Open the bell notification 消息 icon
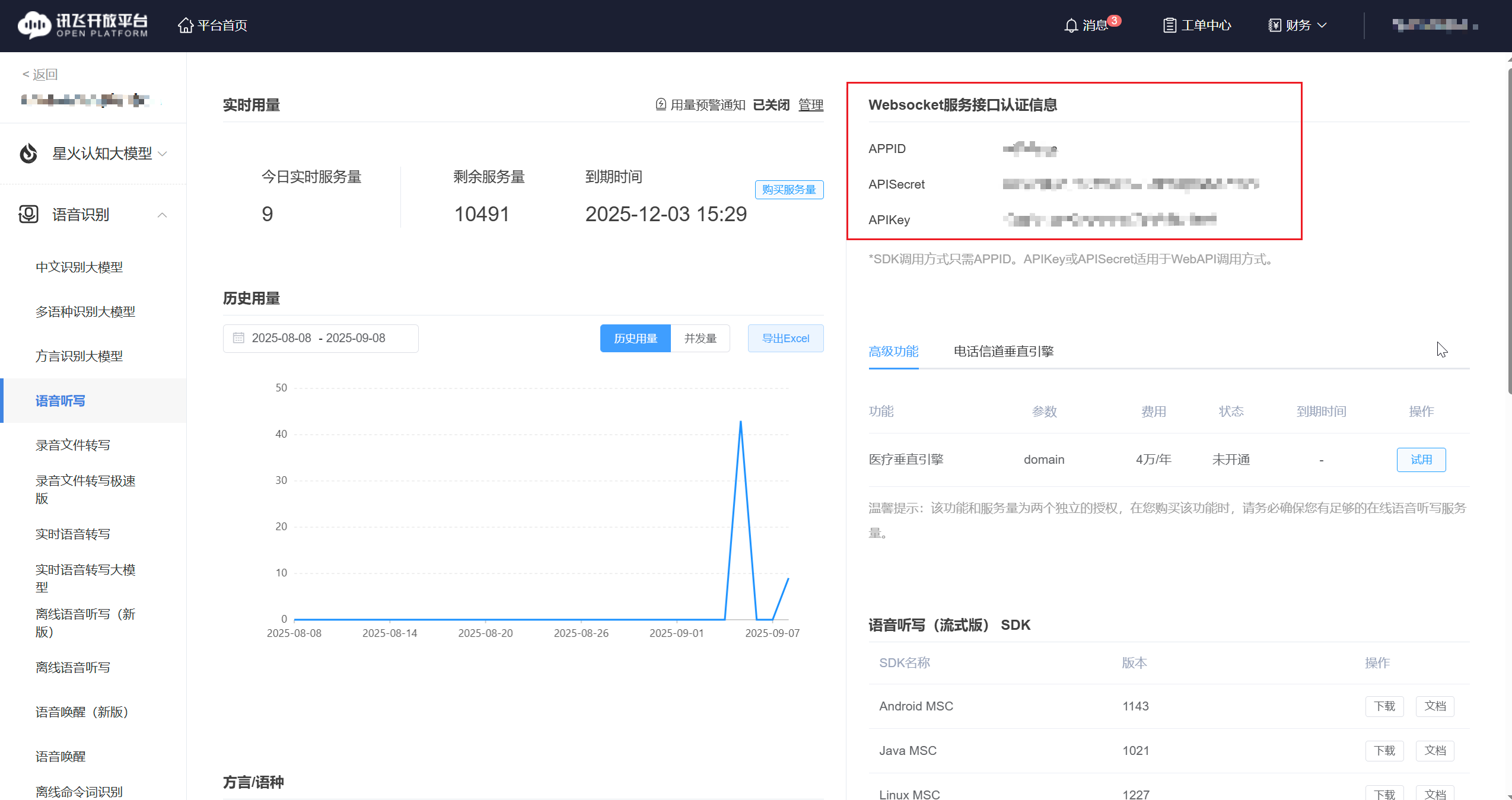The width and height of the screenshot is (1512, 800). click(x=1071, y=26)
